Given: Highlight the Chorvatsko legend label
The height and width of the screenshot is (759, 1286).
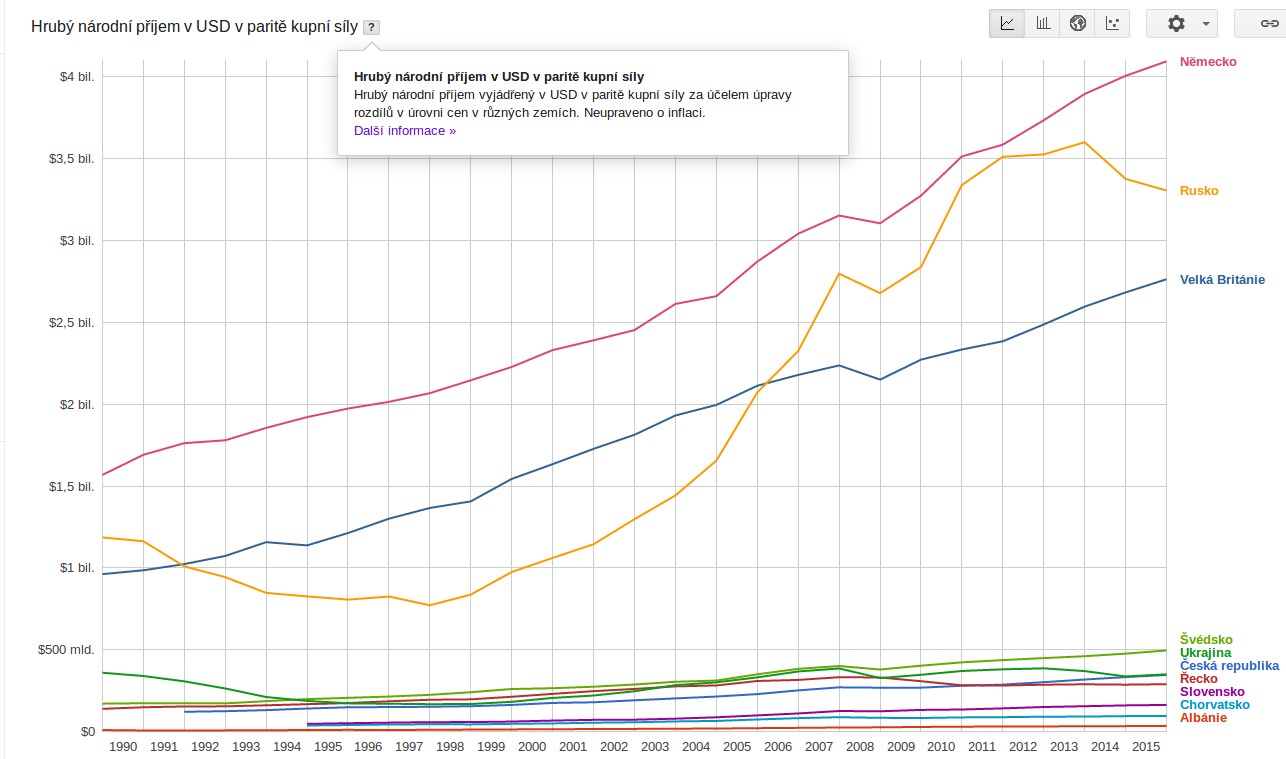Looking at the screenshot, I should 1215,705.
